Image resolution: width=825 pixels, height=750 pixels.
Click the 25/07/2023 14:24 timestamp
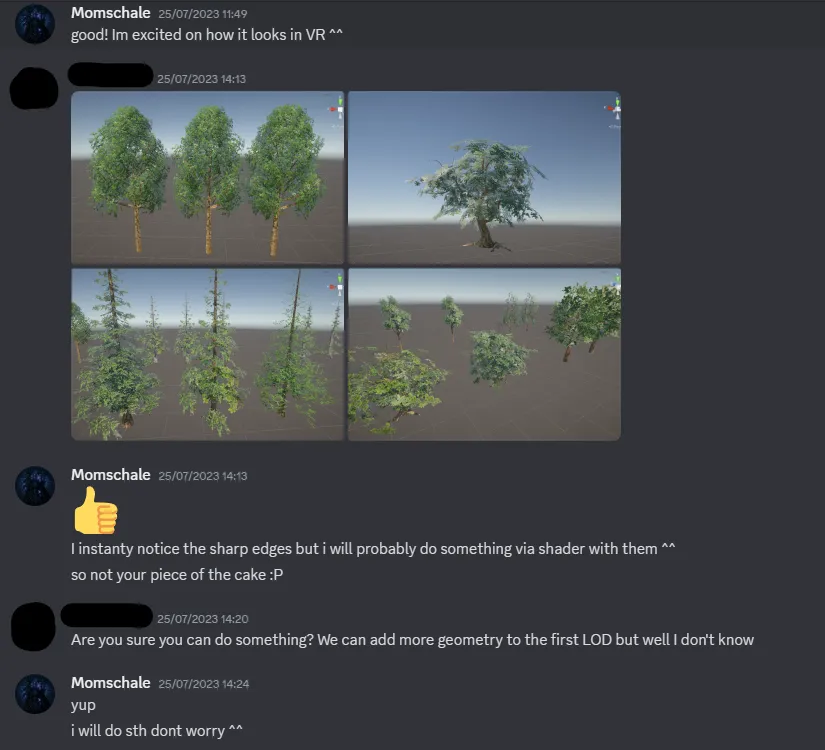coord(204,684)
